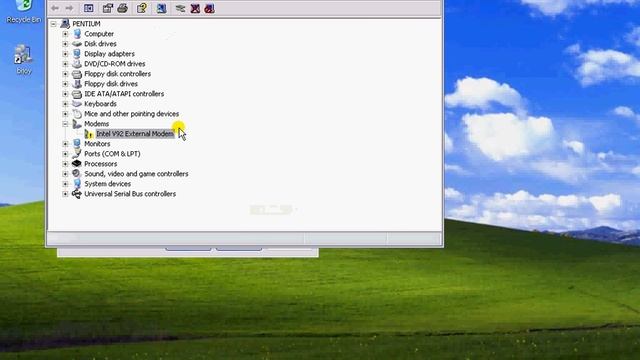Collapse the PENTIUM root node
The height and width of the screenshot is (360, 640).
(53, 24)
